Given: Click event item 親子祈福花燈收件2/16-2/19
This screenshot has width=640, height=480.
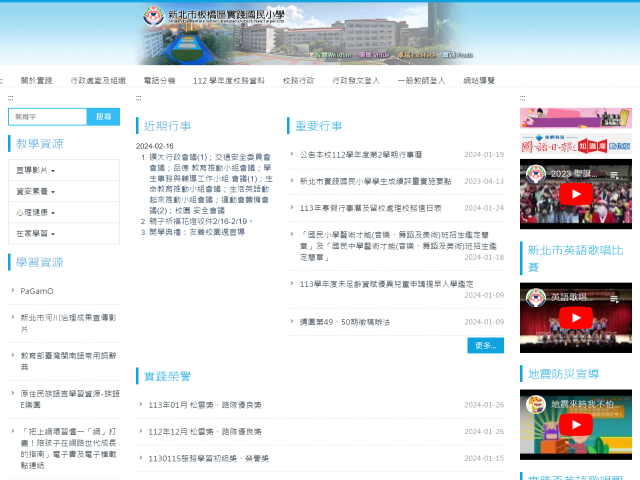Looking at the screenshot, I should 200,221.
